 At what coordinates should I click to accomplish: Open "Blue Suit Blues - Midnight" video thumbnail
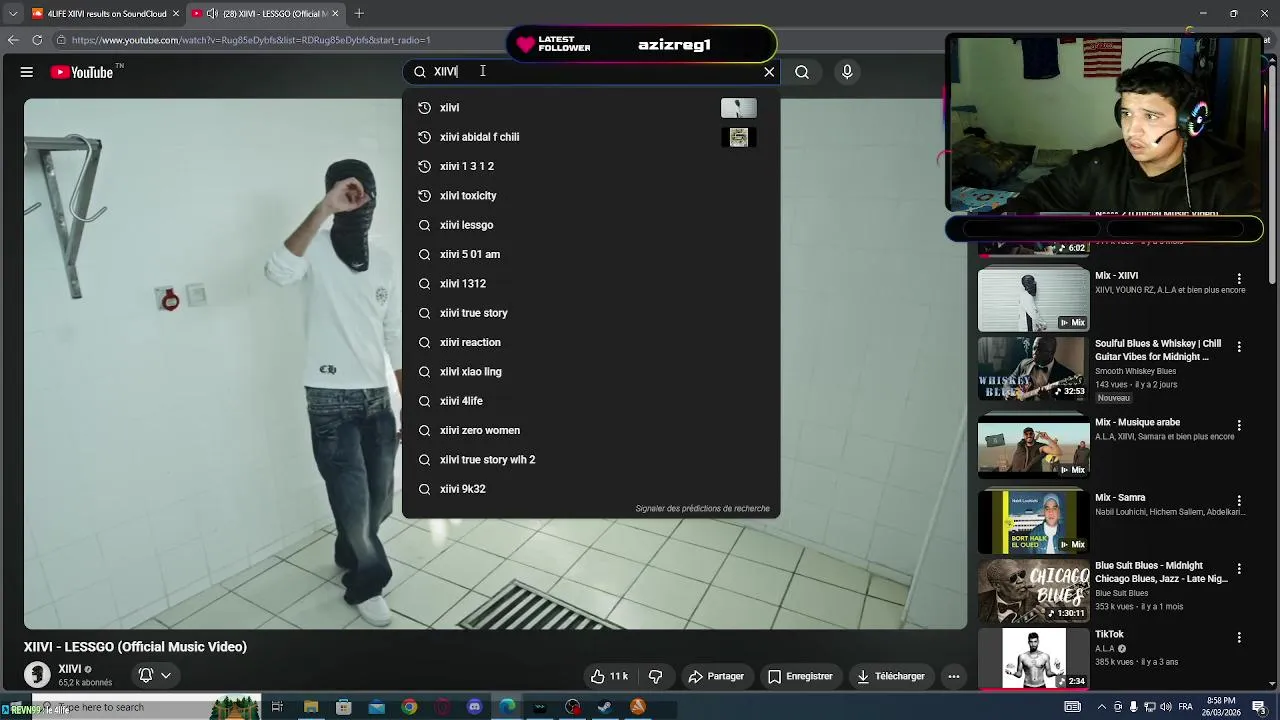[1033, 590]
